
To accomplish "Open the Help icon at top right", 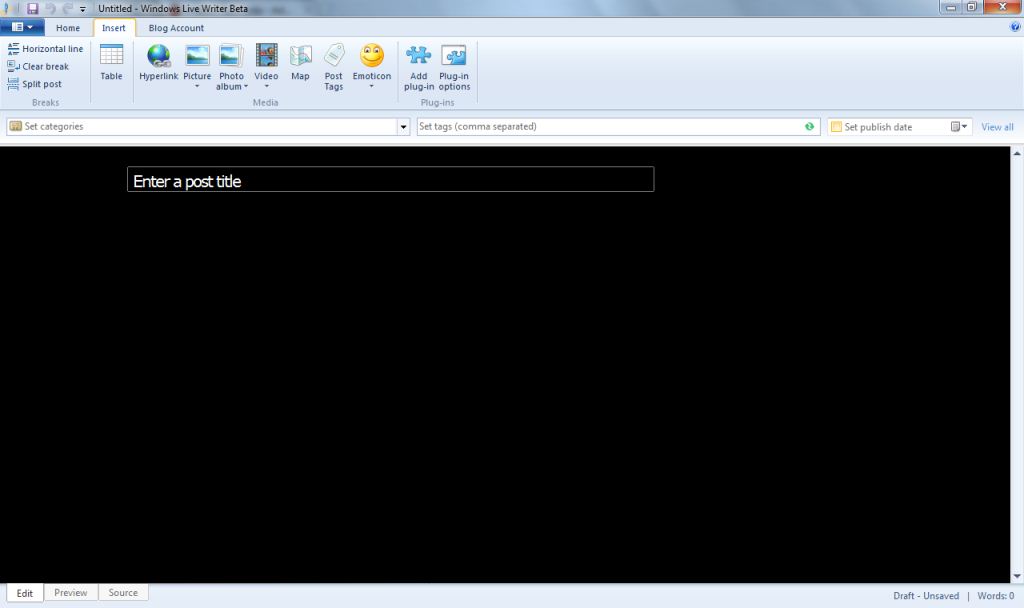I will point(1015,27).
